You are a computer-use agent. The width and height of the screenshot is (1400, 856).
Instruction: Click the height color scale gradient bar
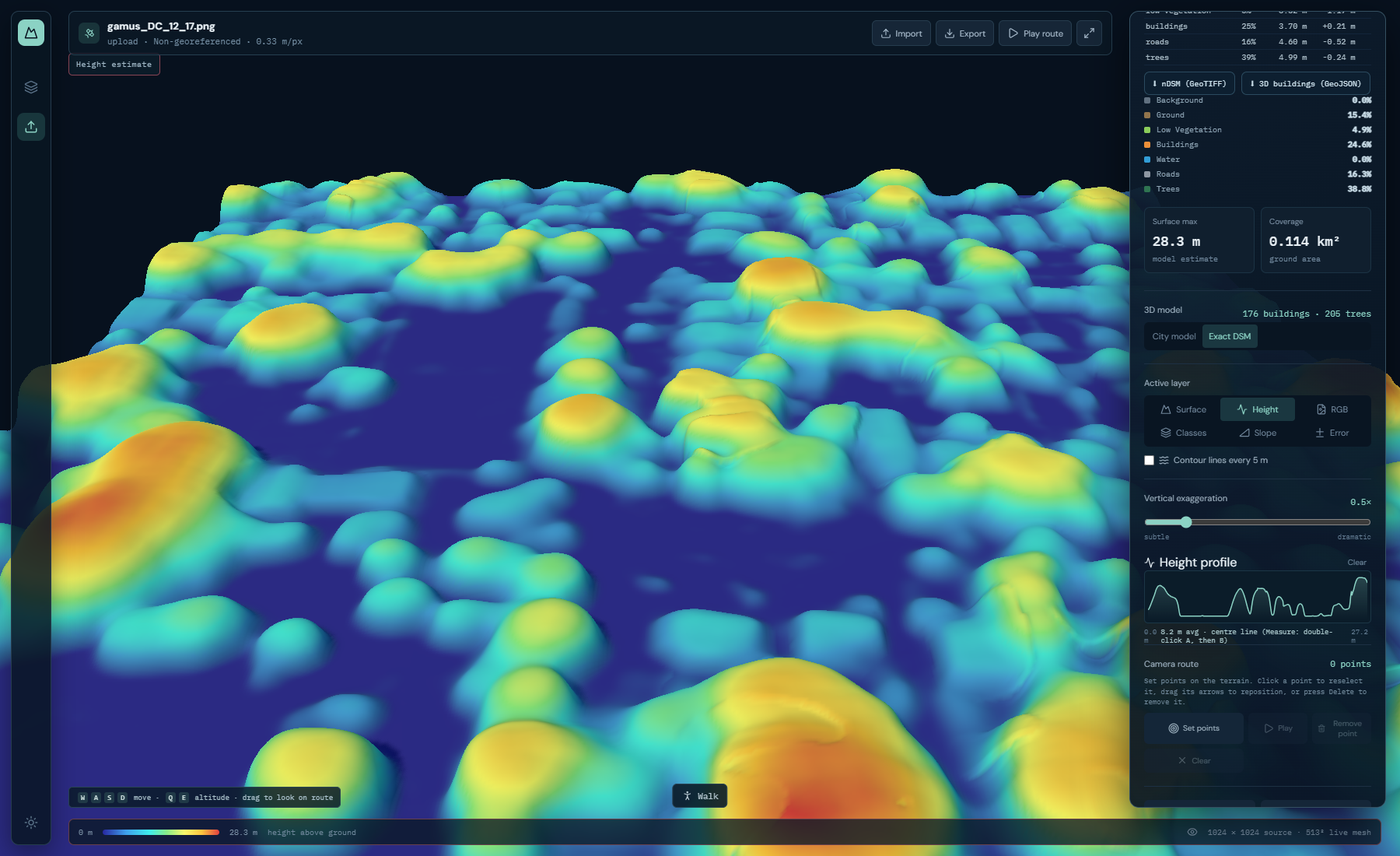point(161,833)
